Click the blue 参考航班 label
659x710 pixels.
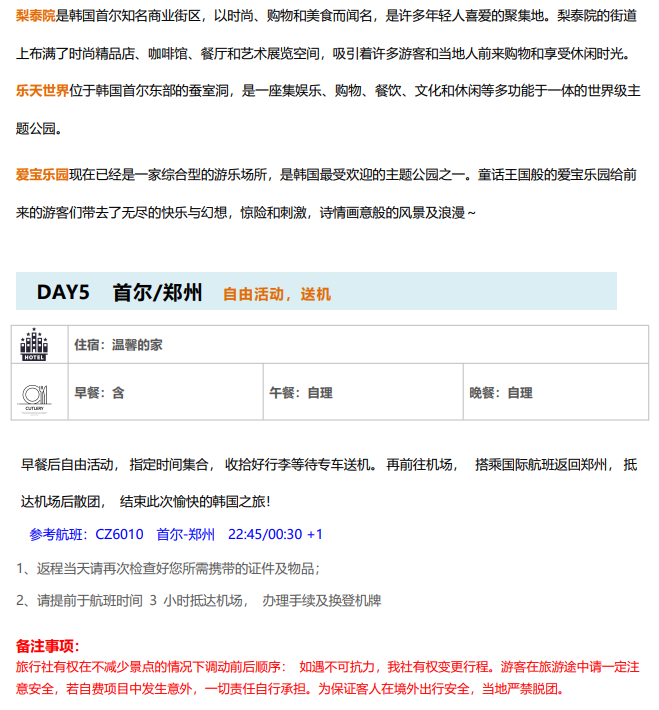(59, 534)
